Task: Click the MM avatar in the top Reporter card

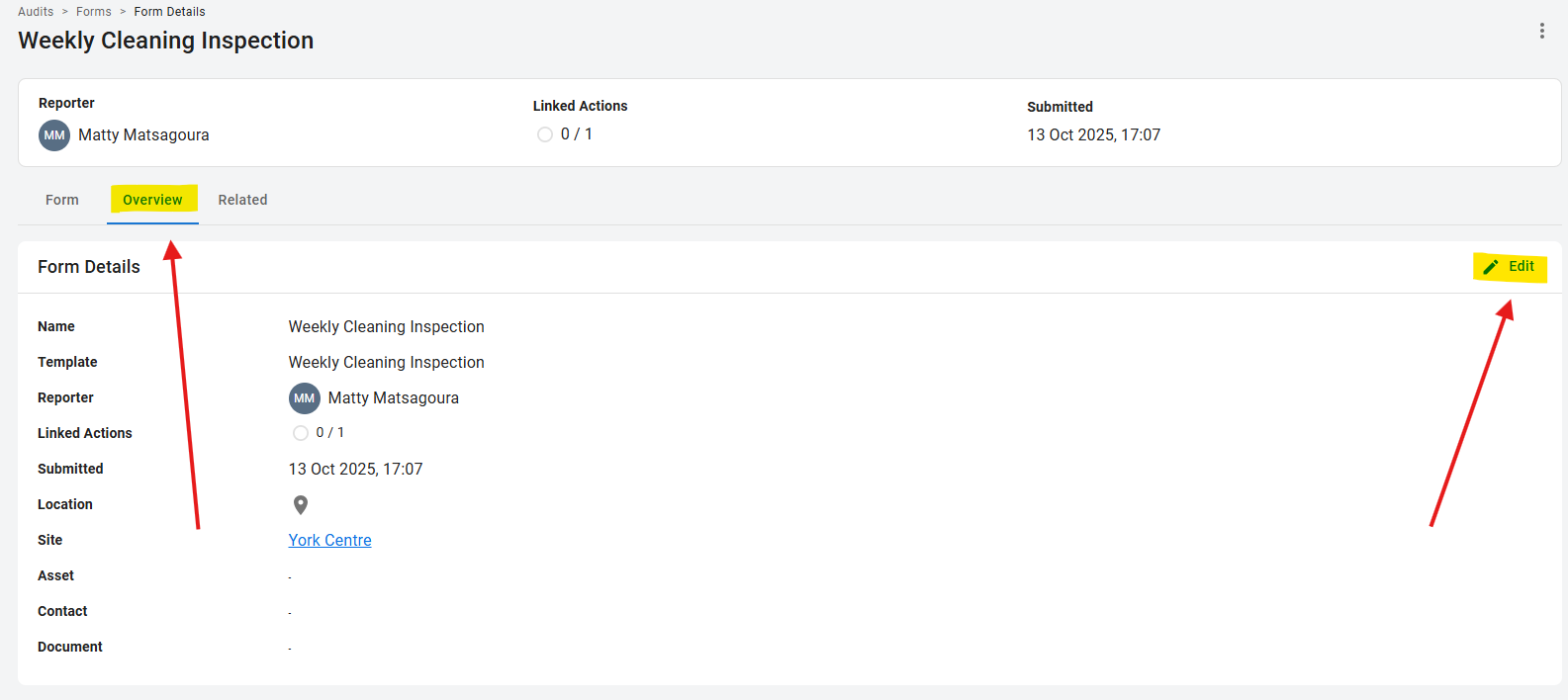Action: click(x=54, y=135)
